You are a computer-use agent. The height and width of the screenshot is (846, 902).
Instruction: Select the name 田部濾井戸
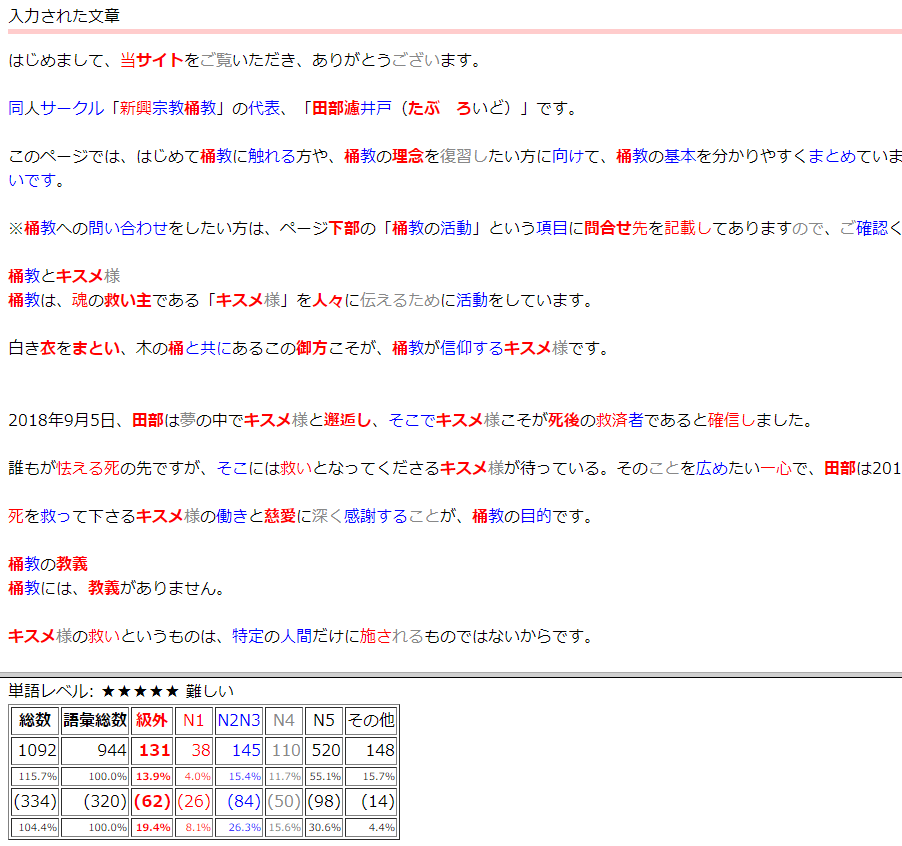[351, 108]
